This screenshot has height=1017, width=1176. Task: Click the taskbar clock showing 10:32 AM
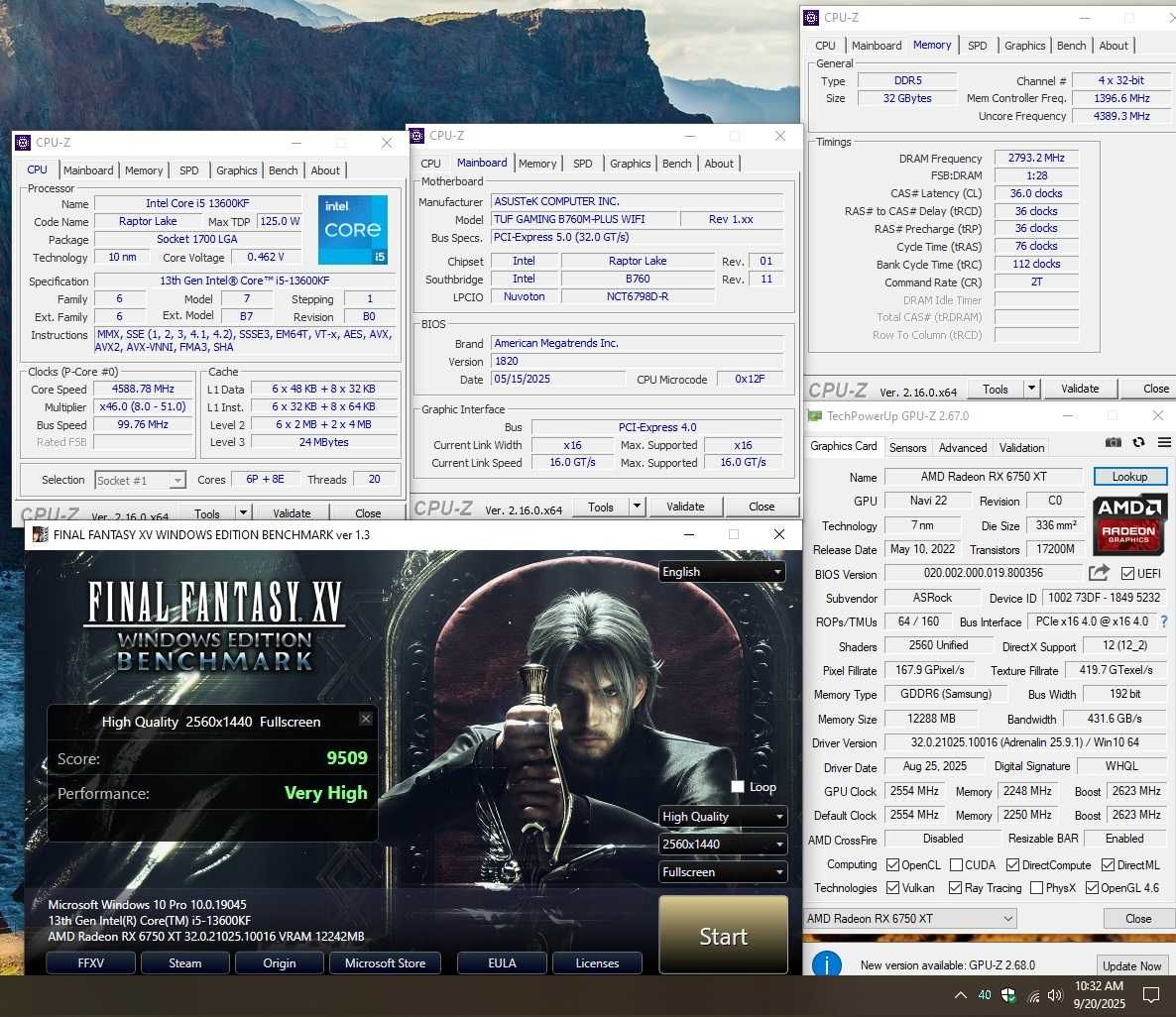(x=1099, y=994)
